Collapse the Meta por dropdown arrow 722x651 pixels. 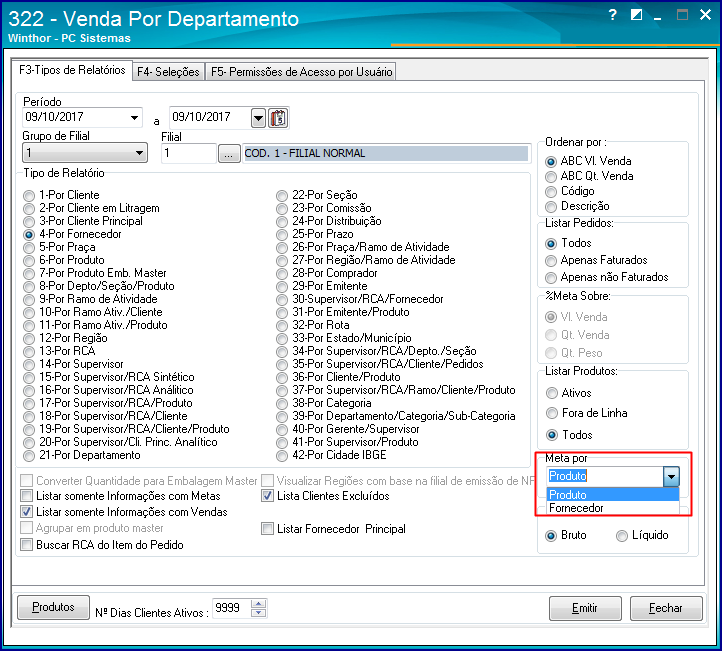tap(671, 477)
